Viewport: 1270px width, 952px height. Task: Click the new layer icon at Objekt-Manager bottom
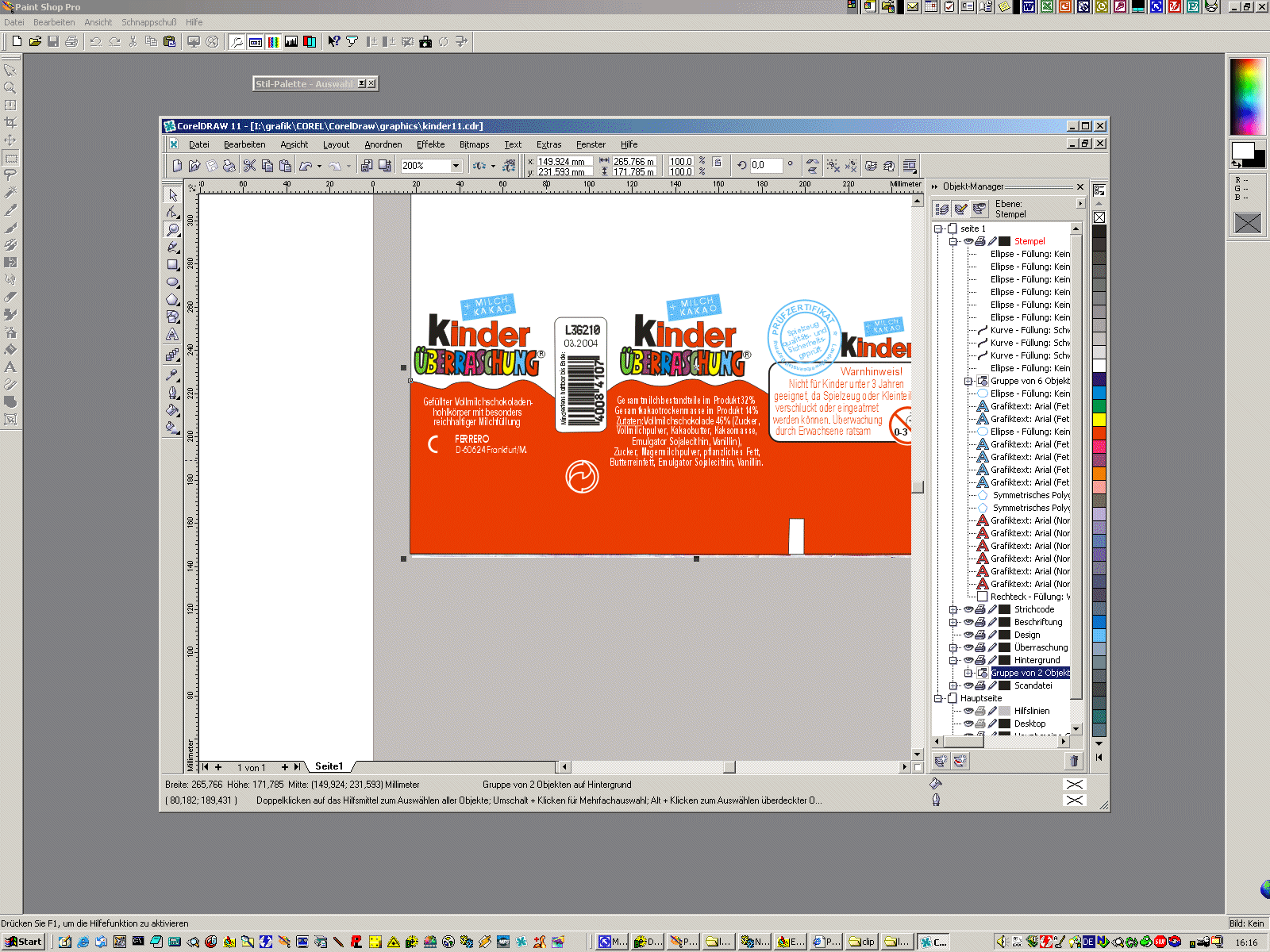coord(941,761)
